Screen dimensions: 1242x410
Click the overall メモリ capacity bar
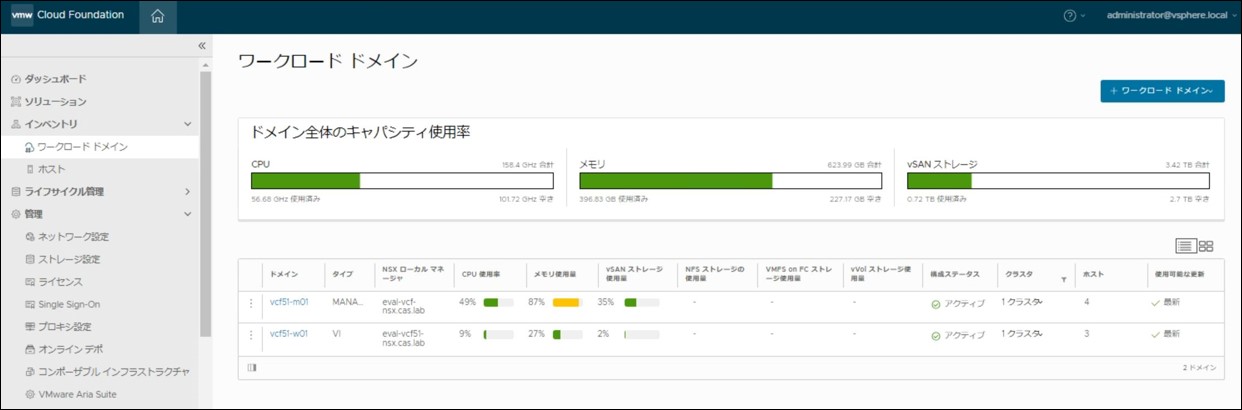730,181
